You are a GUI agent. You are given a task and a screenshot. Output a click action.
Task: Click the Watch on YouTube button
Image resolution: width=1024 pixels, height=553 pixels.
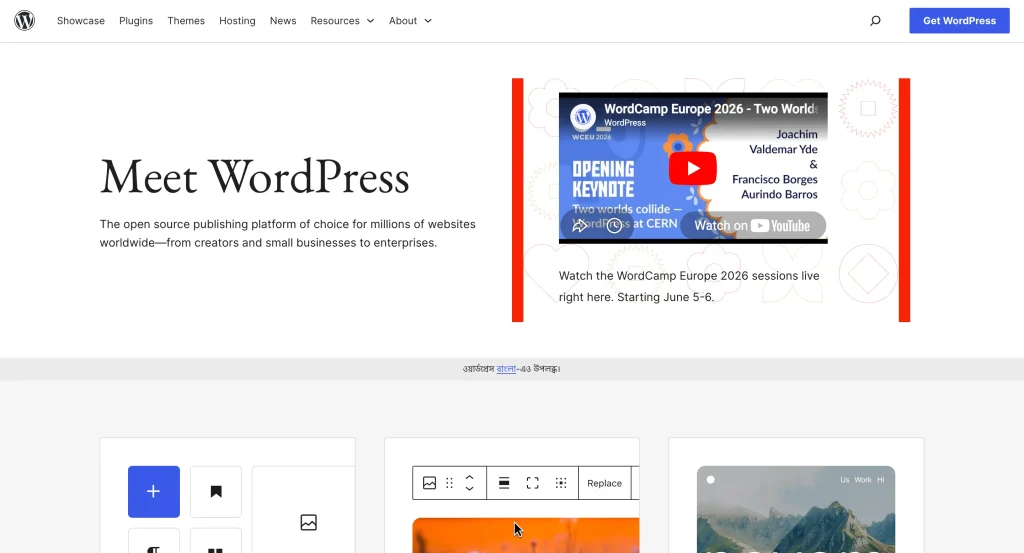click(752, 226)
